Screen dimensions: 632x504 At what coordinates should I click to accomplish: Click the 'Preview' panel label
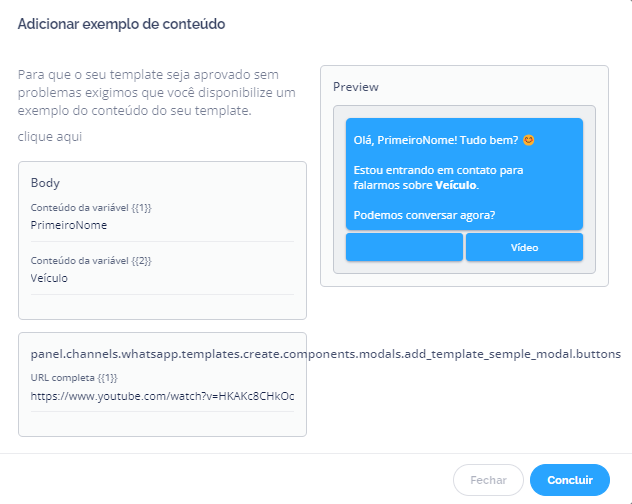pyautogui.click(x=356, y=87)
